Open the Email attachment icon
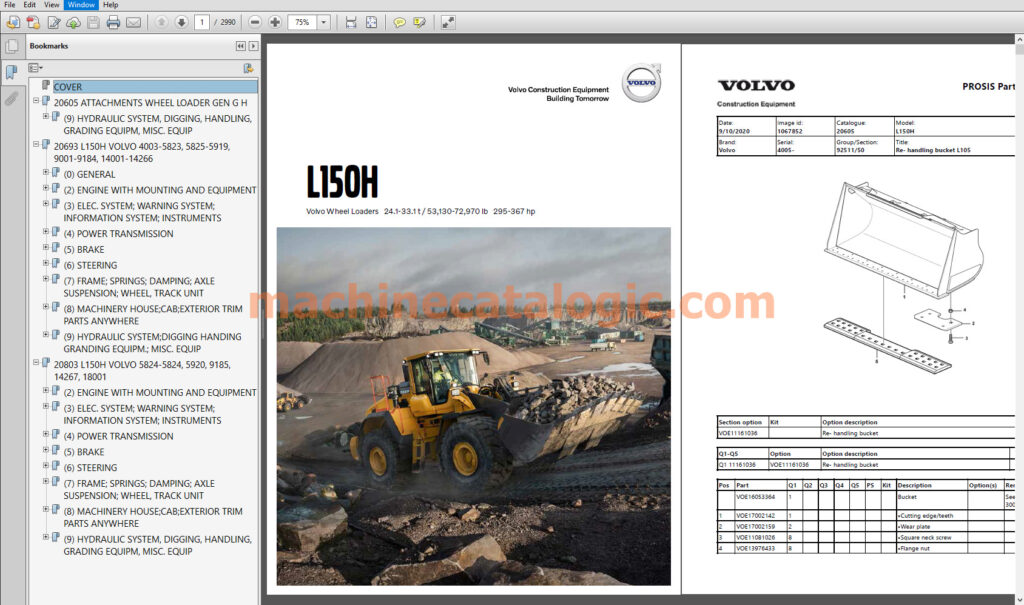This screenshot has width=1024, height=605. coord(134,21)
